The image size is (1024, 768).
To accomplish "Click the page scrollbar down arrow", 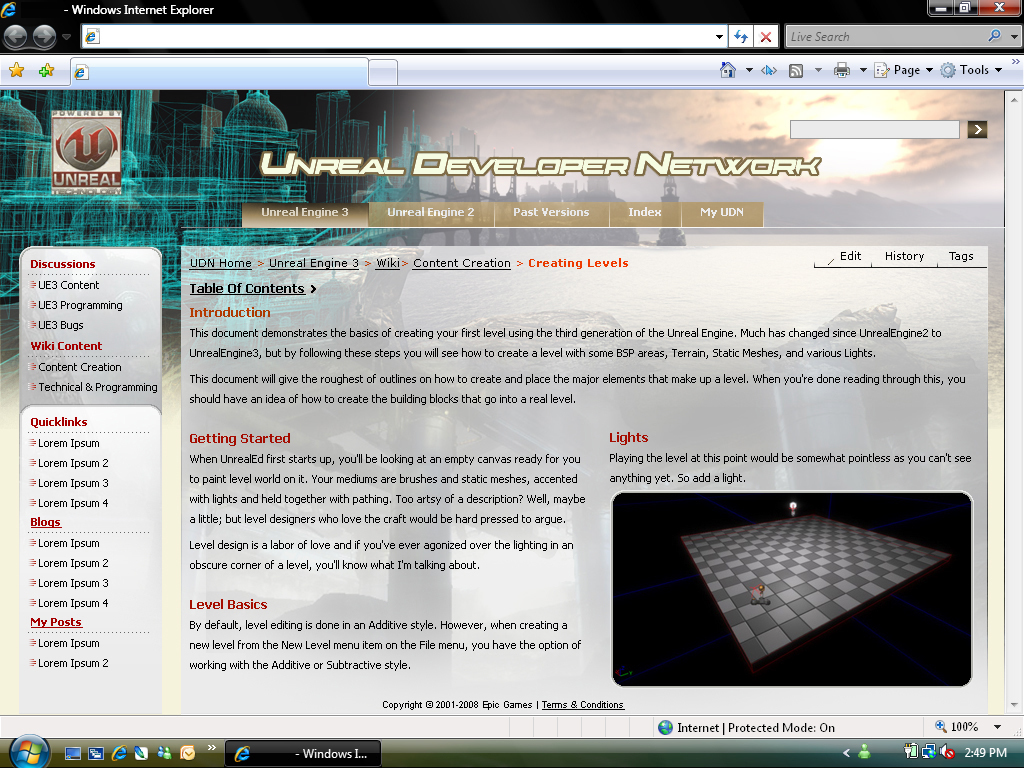I will coord(1014,705).
